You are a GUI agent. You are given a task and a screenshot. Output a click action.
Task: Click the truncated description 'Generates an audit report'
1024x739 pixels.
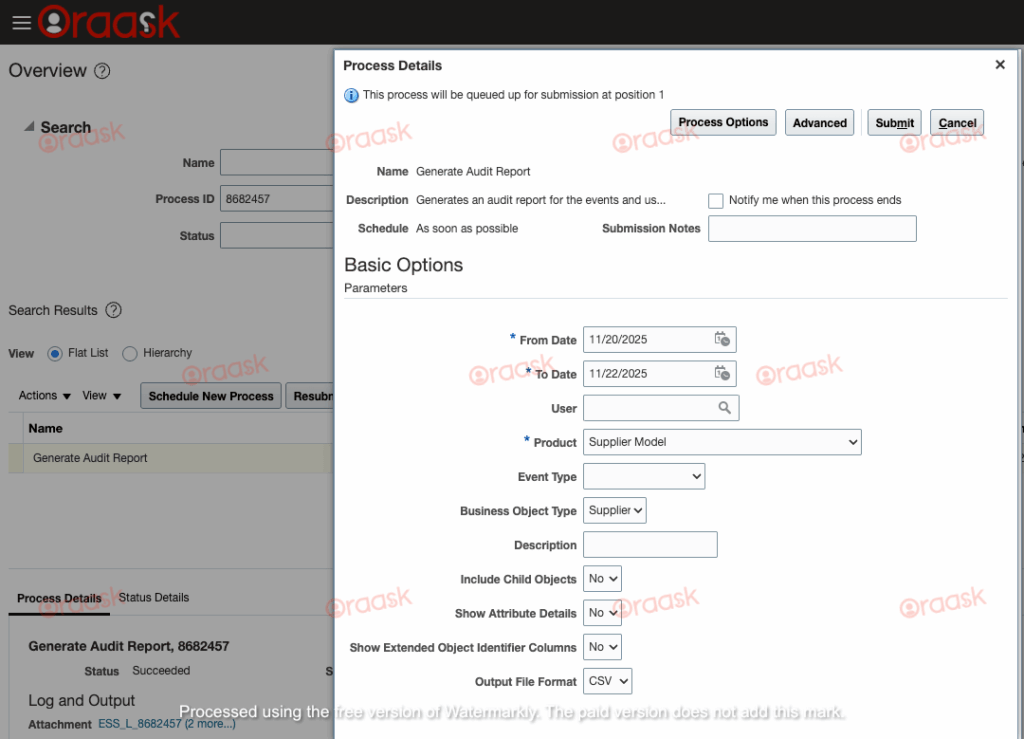click(541, 200)
